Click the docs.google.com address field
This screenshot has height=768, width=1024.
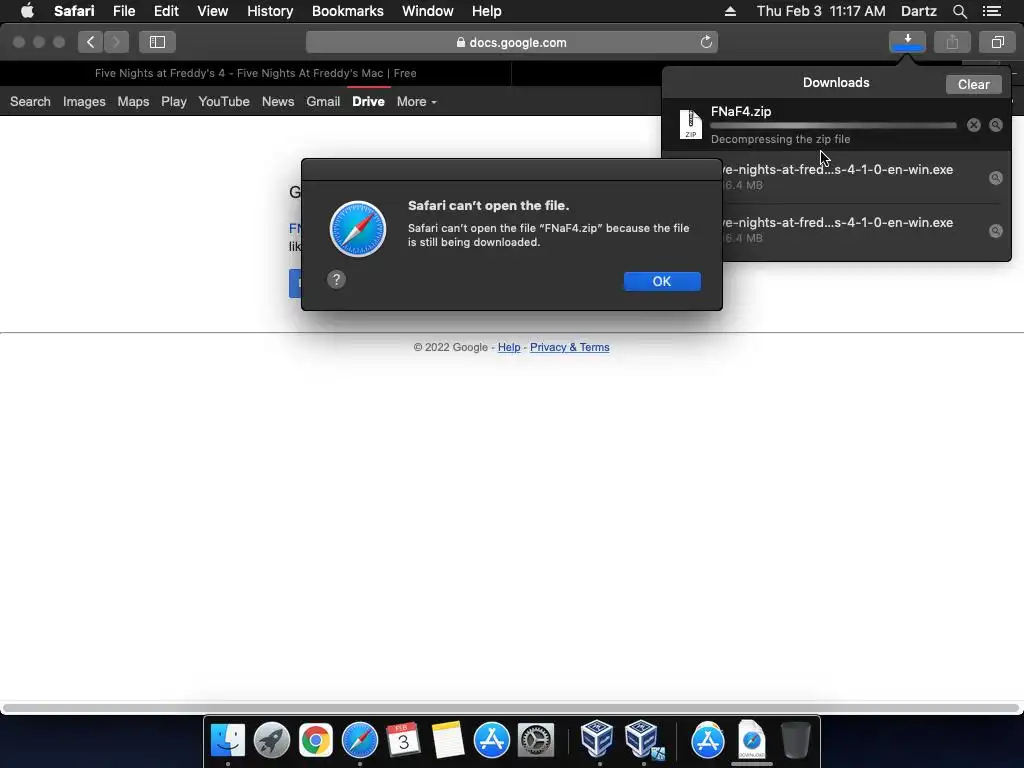(x=511, y=42)
